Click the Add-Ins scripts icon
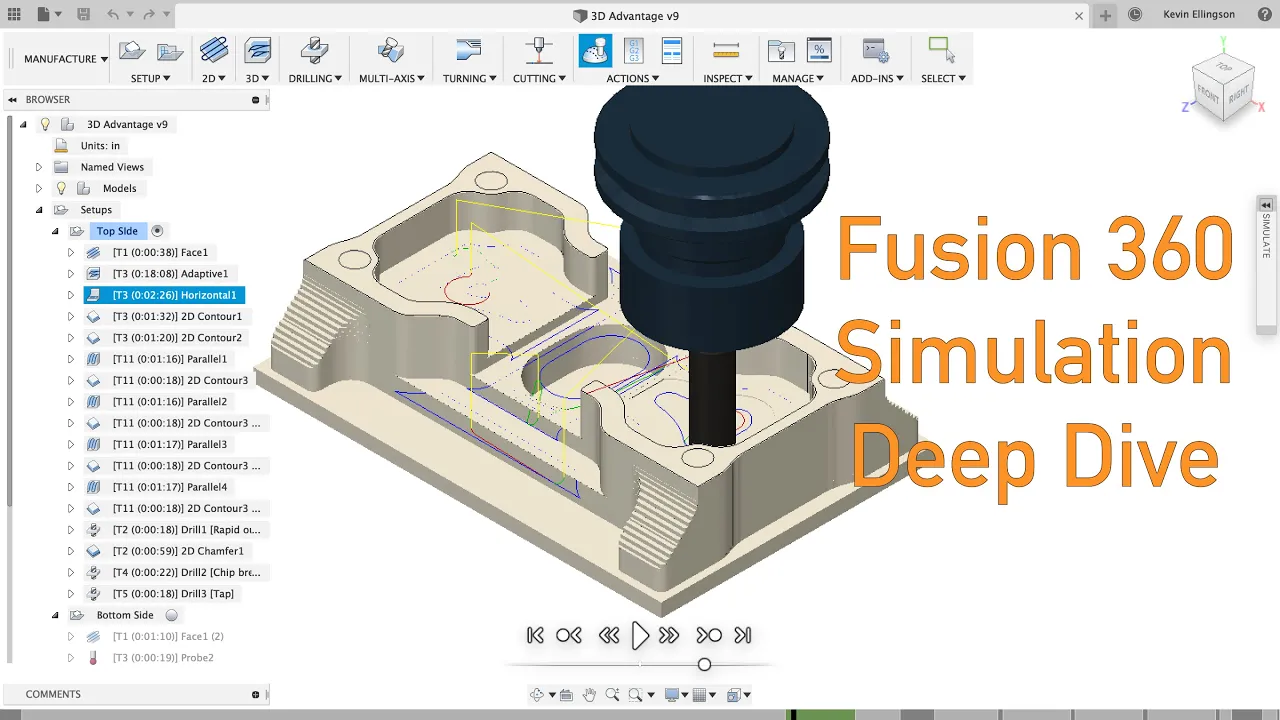1280x720 pixels. pyautogui.click(x=876, y=51)
